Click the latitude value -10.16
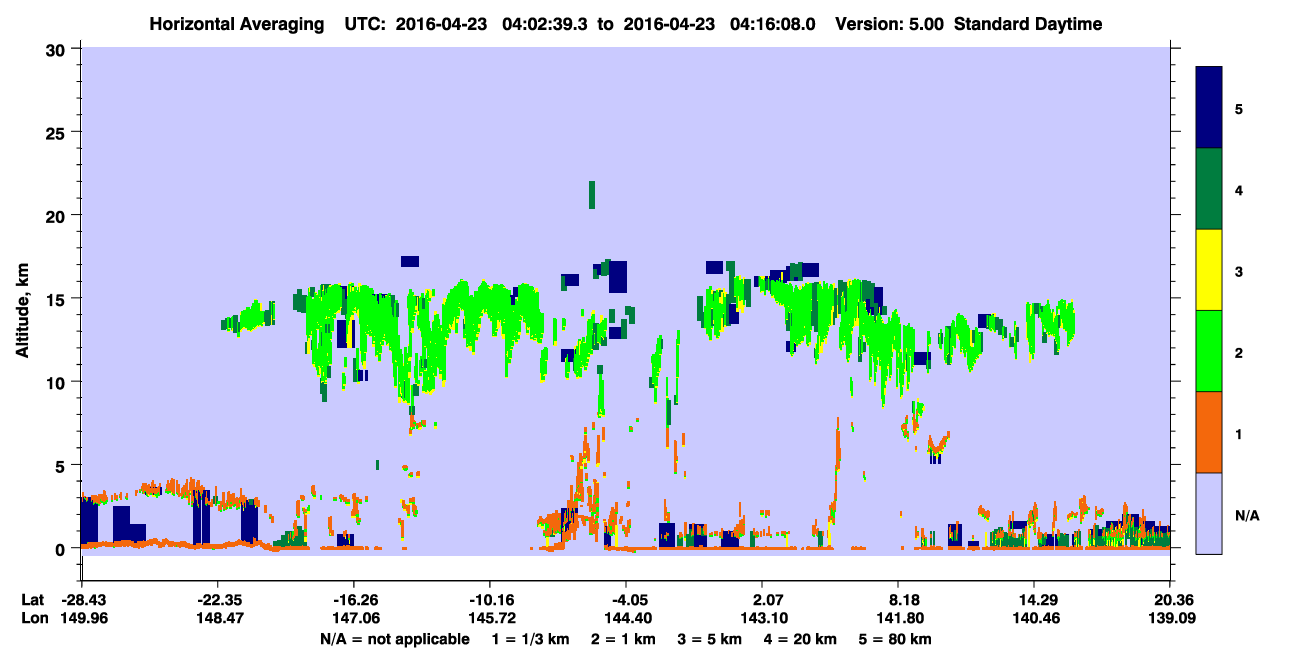The image size is (1300, 667). point(489,600)
